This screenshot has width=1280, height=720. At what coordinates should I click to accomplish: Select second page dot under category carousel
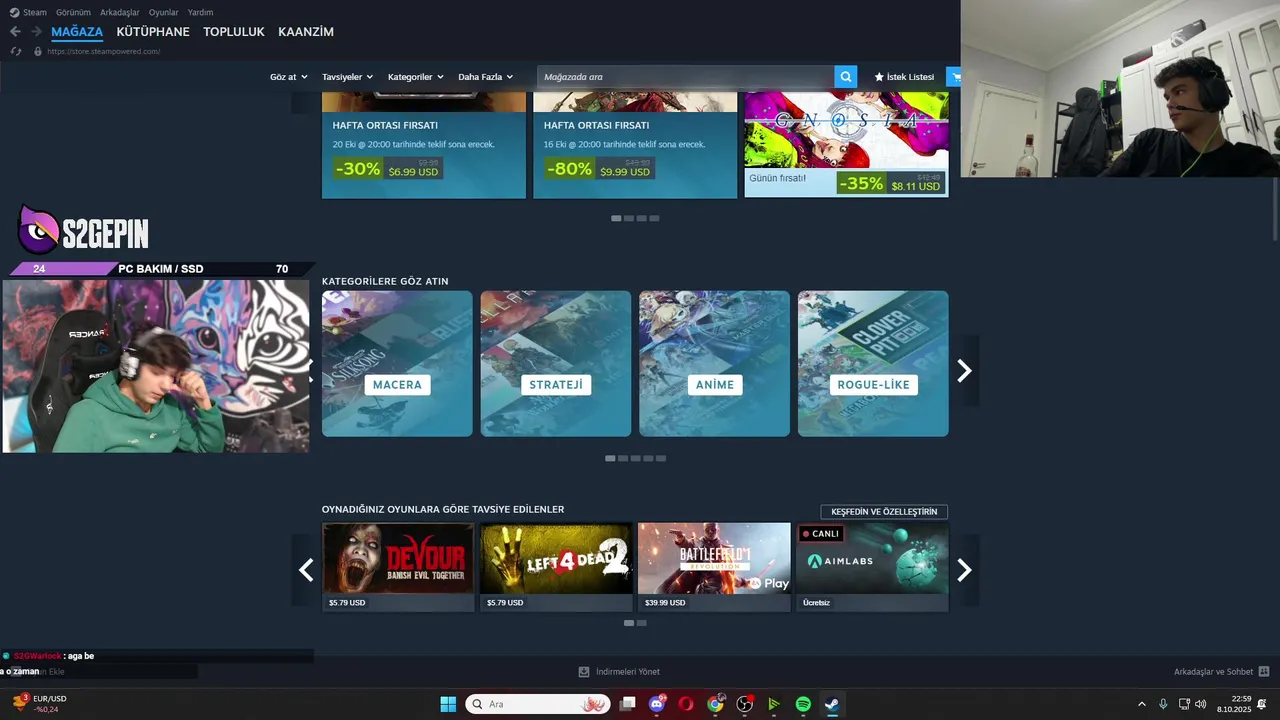point(623,458)
